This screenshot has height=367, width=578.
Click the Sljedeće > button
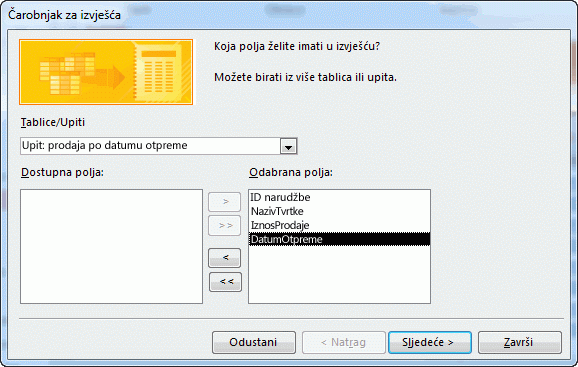tap(429, 342)
